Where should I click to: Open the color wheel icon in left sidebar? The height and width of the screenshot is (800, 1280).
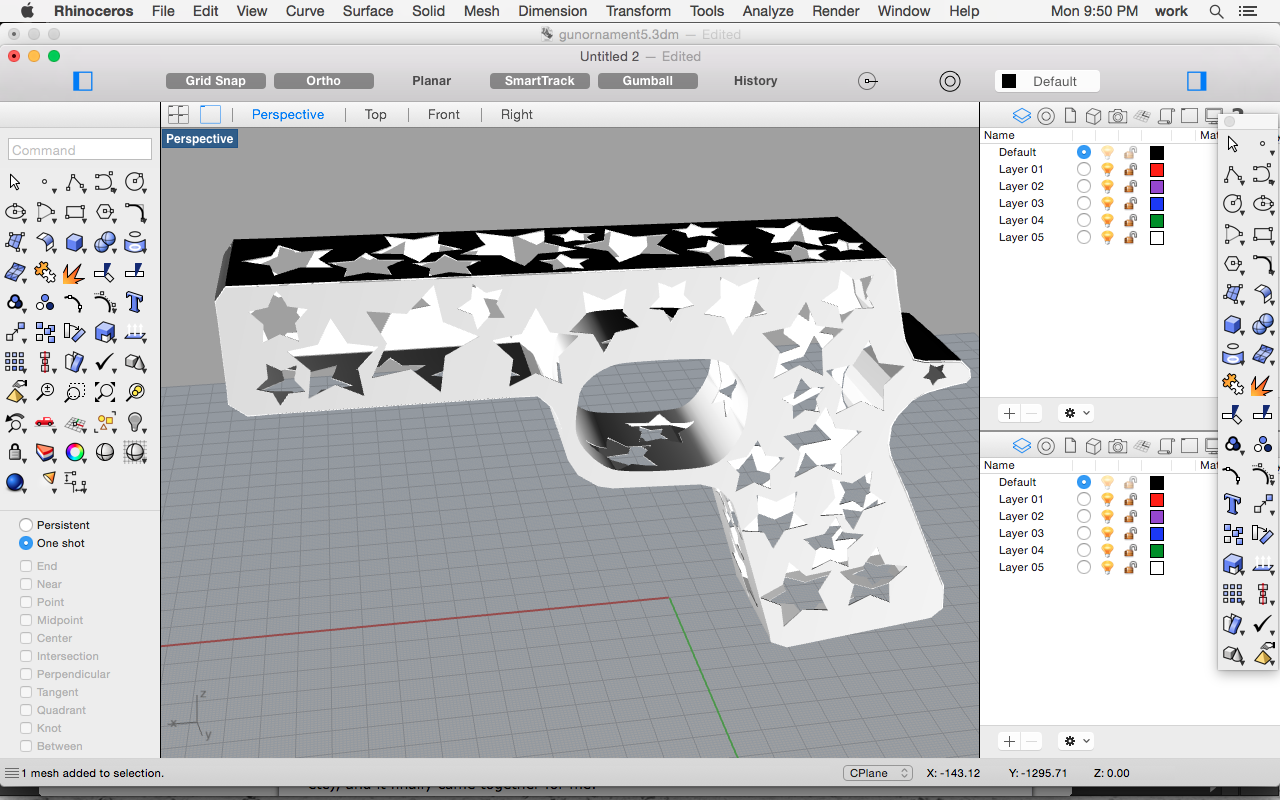click(75, 453)
